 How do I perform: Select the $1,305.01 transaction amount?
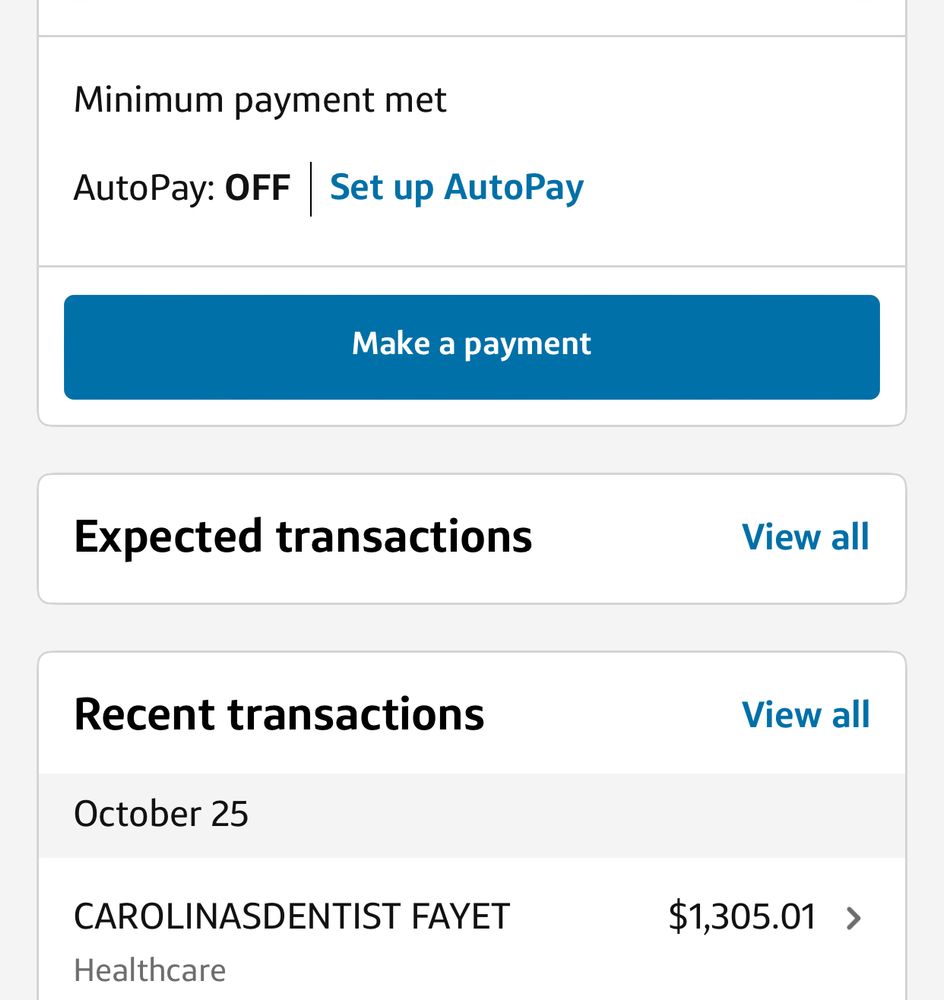click(741, 915)
